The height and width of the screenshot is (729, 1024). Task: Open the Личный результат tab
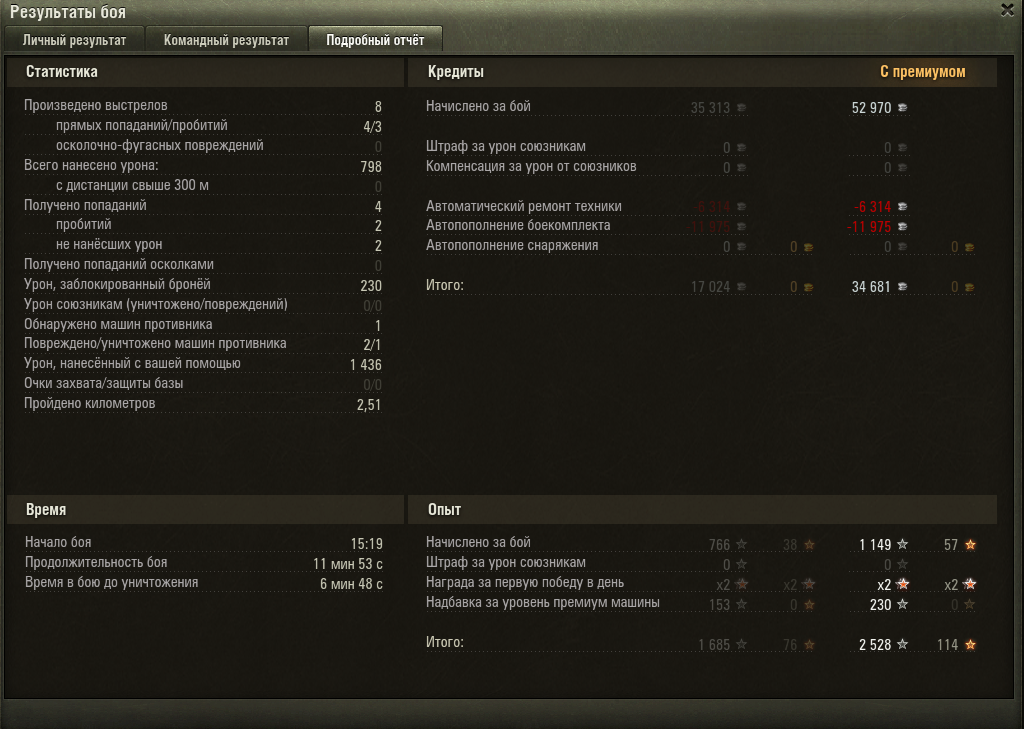click(x=74, y=40)
